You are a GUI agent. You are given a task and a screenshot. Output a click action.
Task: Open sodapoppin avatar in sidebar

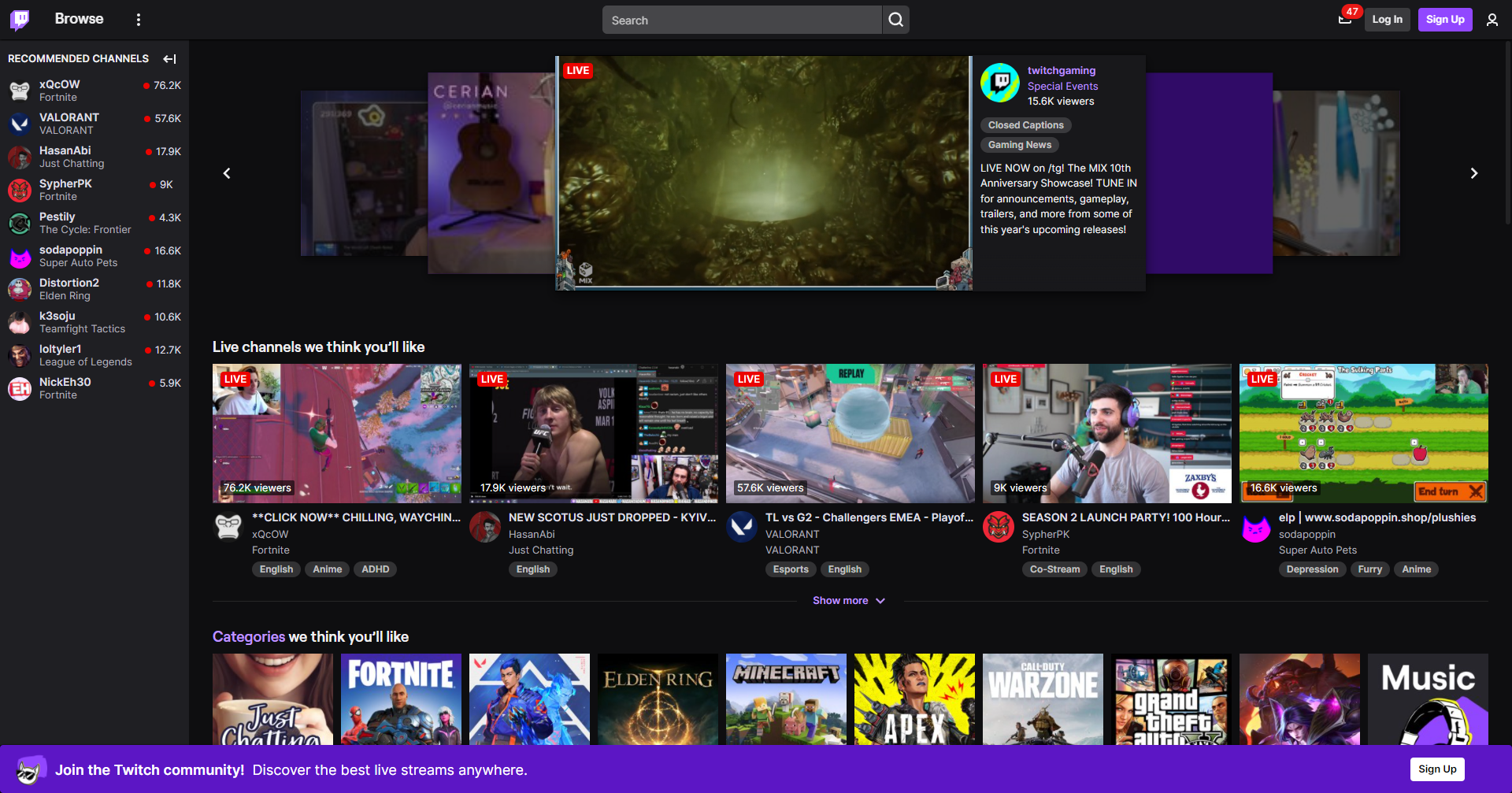coord(20,256)
